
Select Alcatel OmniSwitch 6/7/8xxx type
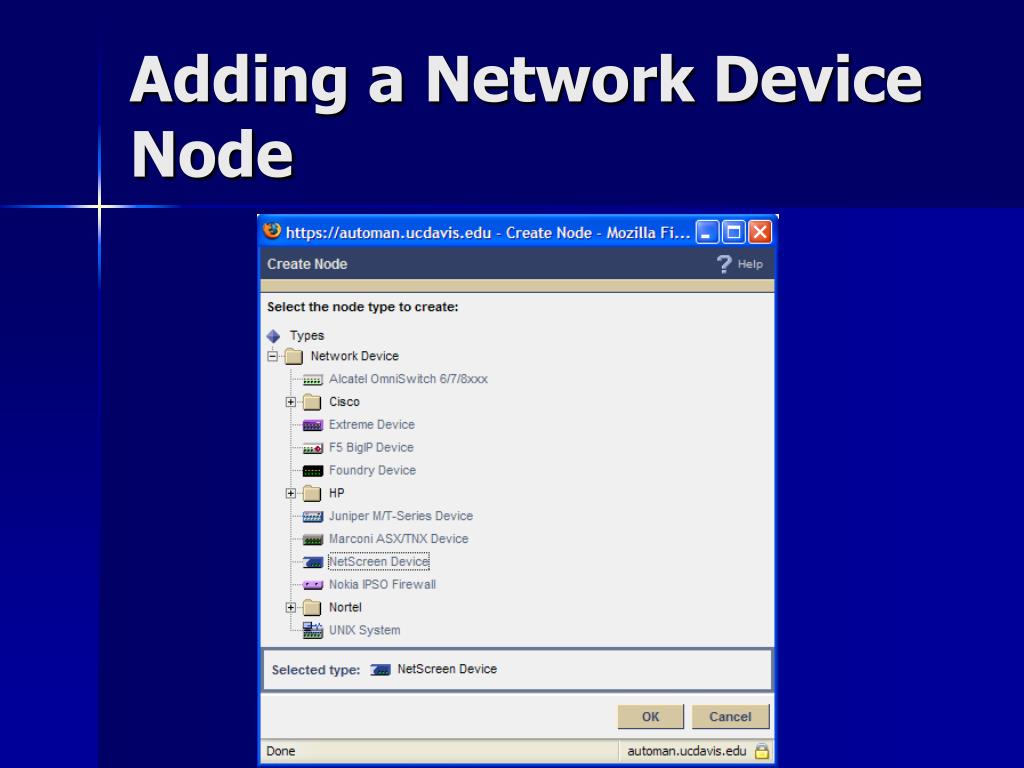(408, 379)
